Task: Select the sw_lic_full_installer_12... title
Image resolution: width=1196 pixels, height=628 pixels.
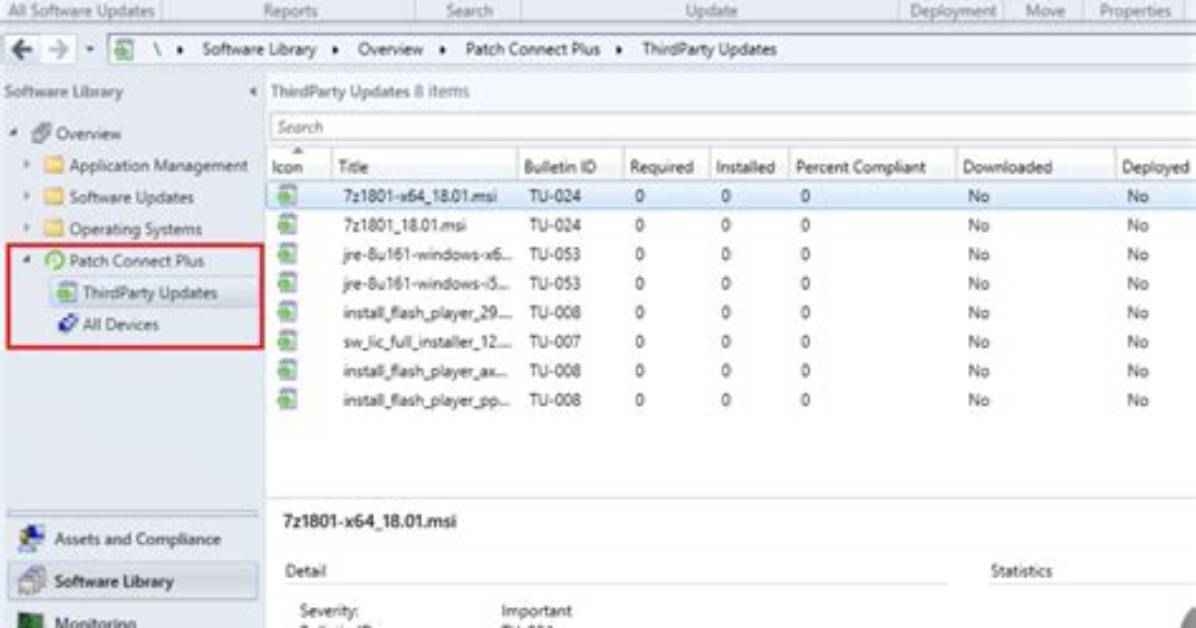Action: point(427,341)
